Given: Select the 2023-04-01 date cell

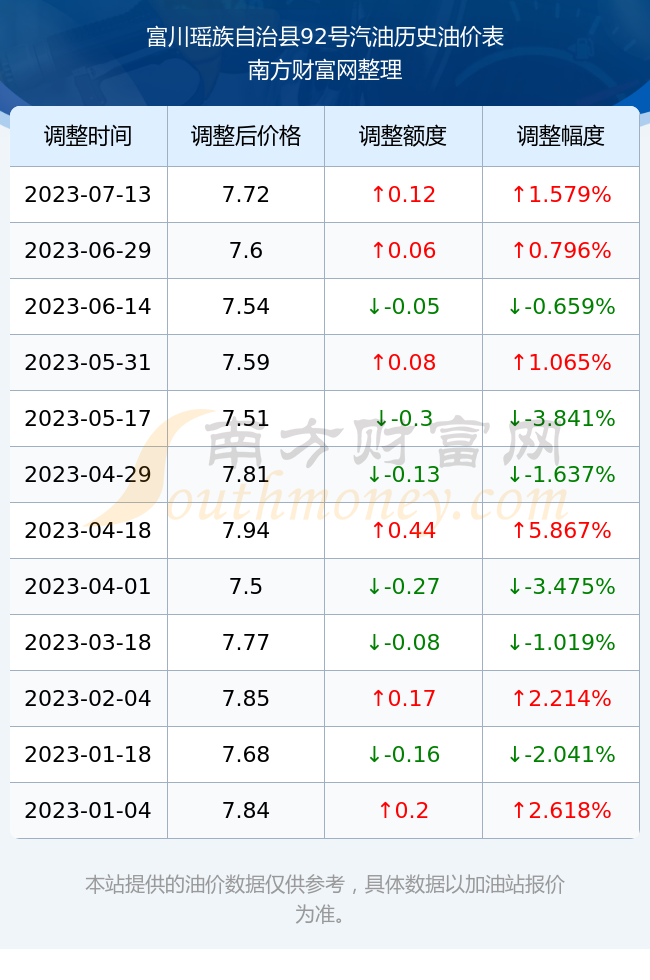Looking at the screenshot, I should point(88,586).
